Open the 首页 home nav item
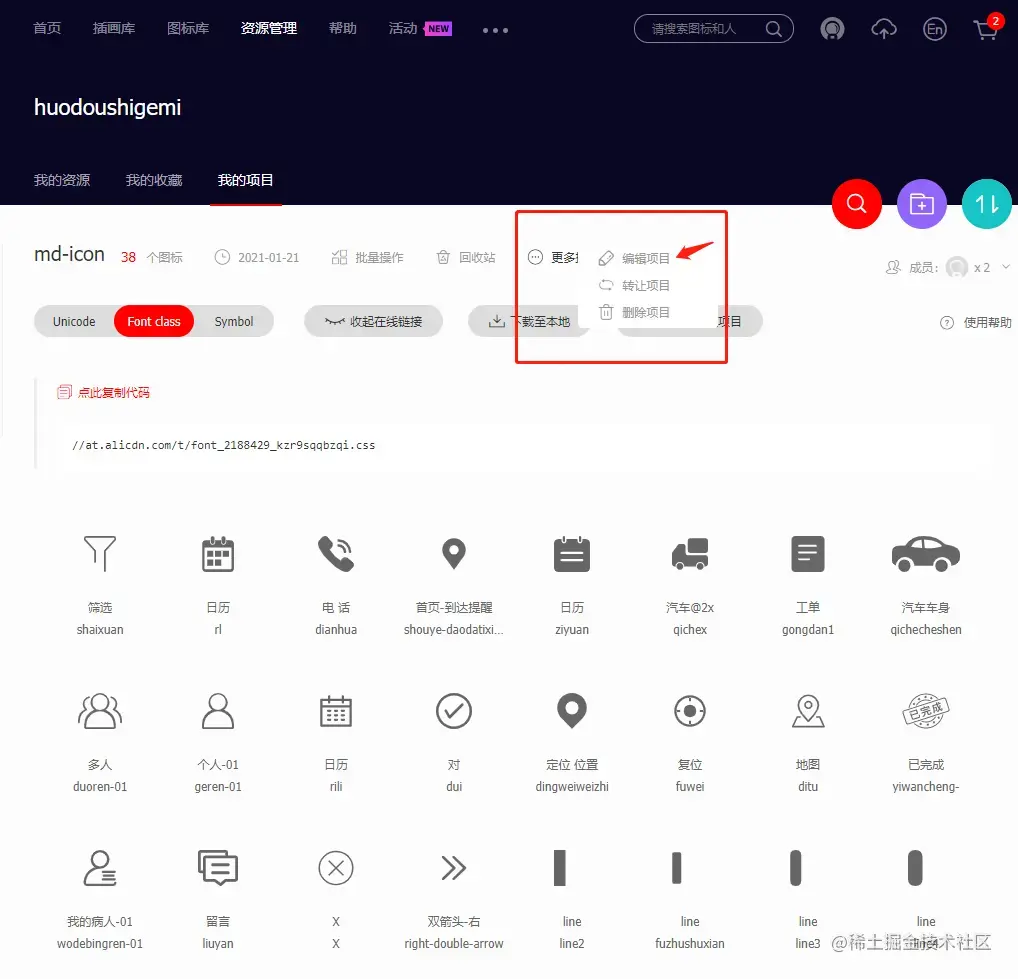Image resolution: width=1018 pixels, height=979 pixels. click(x=47, y=29)
